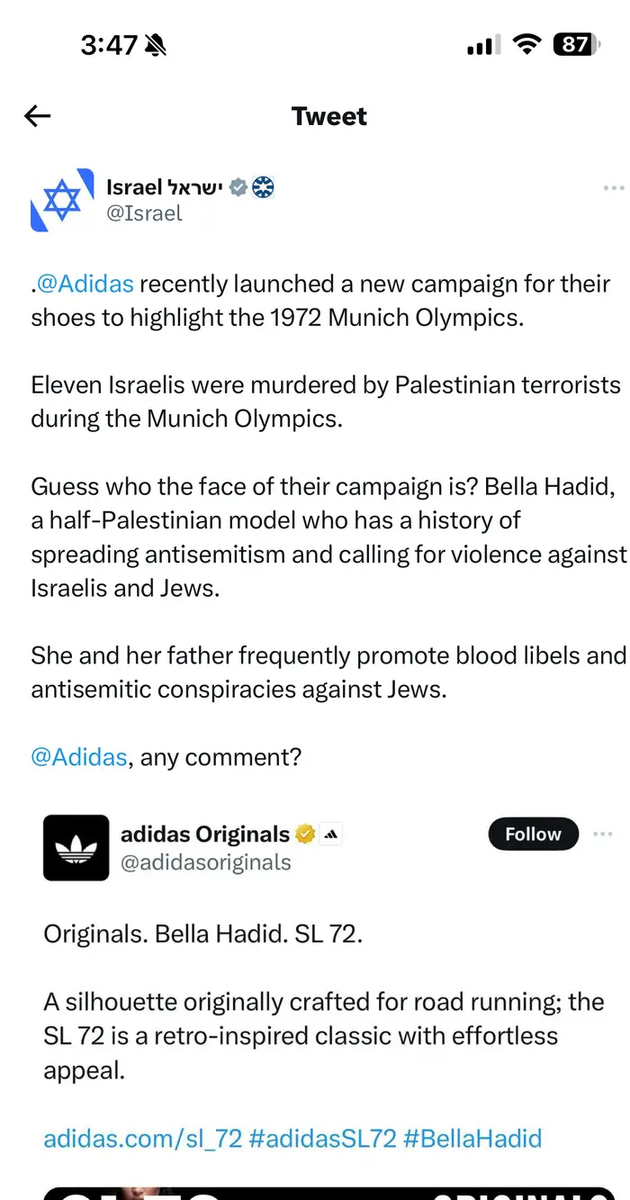Open the adidas.com/sl_72 link

click(x=141, y=1137)
